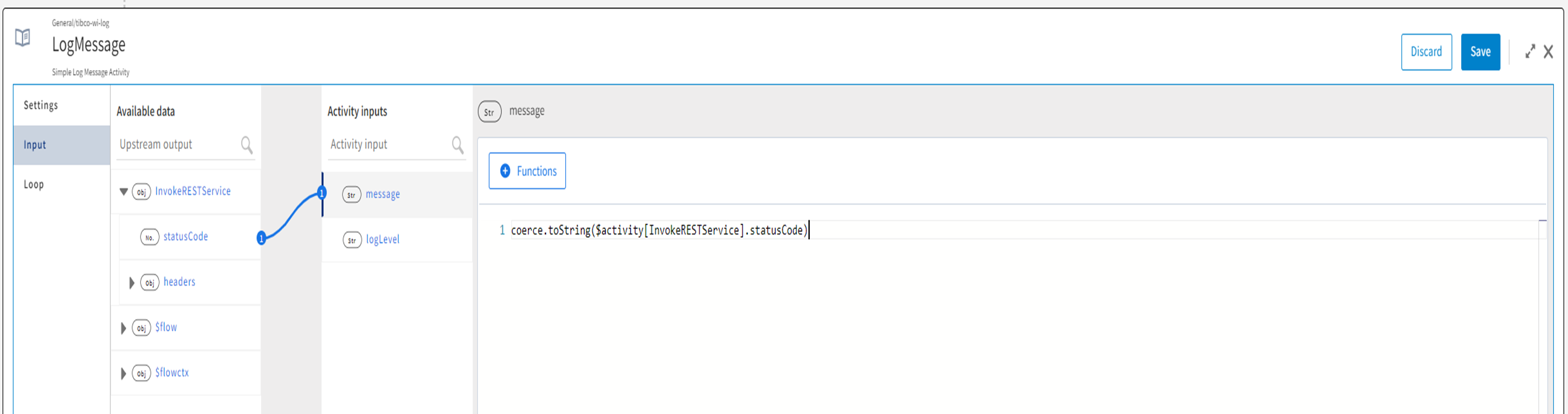
Task: Collapse the InvokeRESTService tree node
Action: [x=123, y=192]
